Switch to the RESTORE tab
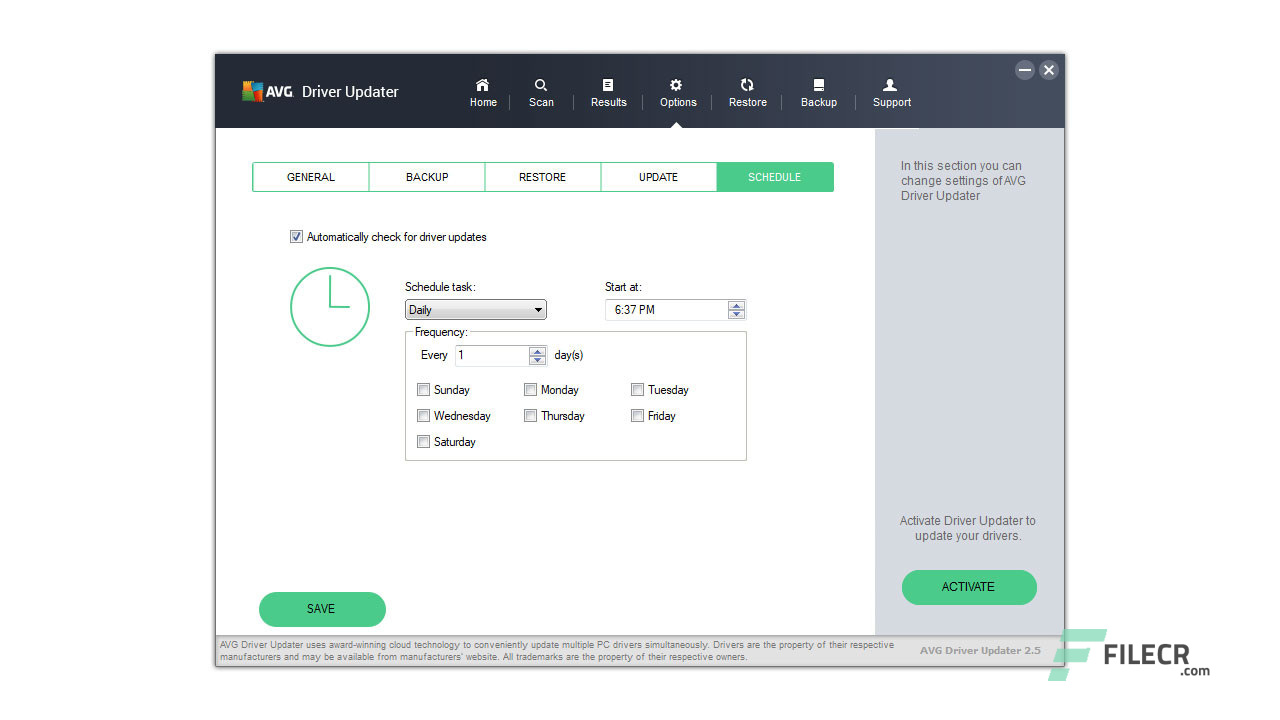 pyautogui.click(x=543, y=177)
